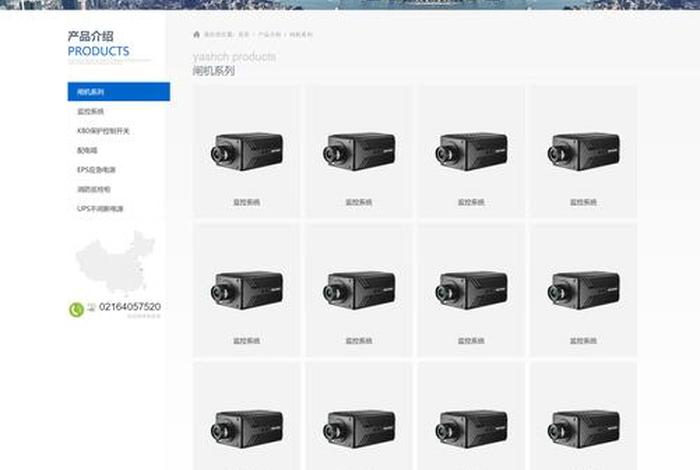
Task: Open the last camera thumbnail in top row
Action: click(x=583, y=150)
